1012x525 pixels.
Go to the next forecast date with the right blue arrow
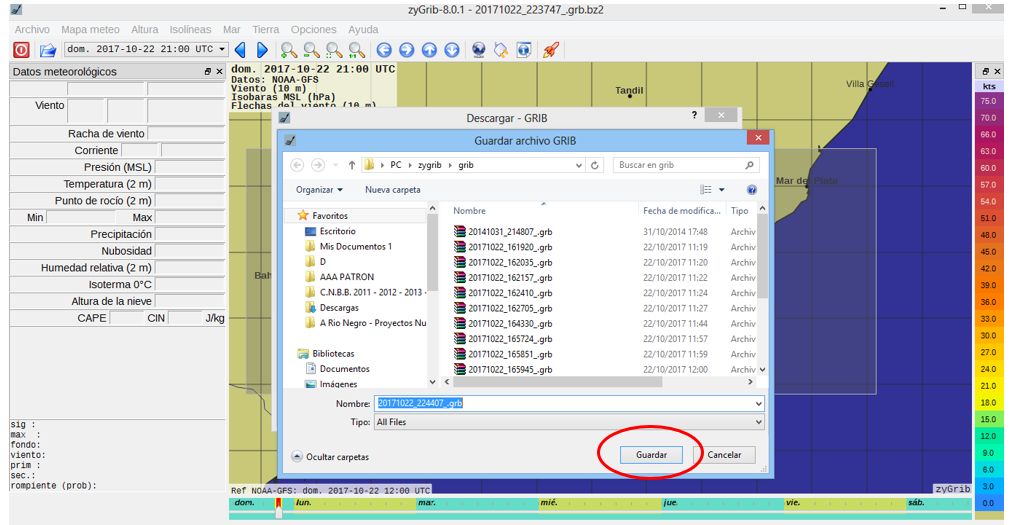262,50
